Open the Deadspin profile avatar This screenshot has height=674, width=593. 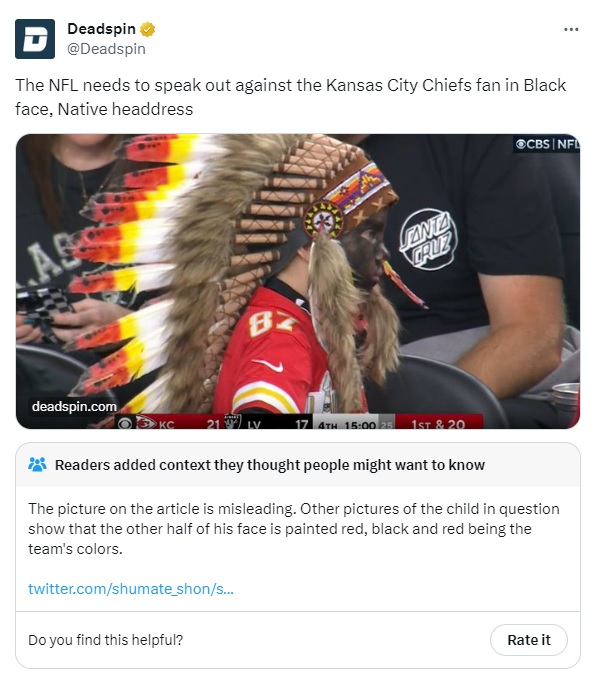(35, 39)
